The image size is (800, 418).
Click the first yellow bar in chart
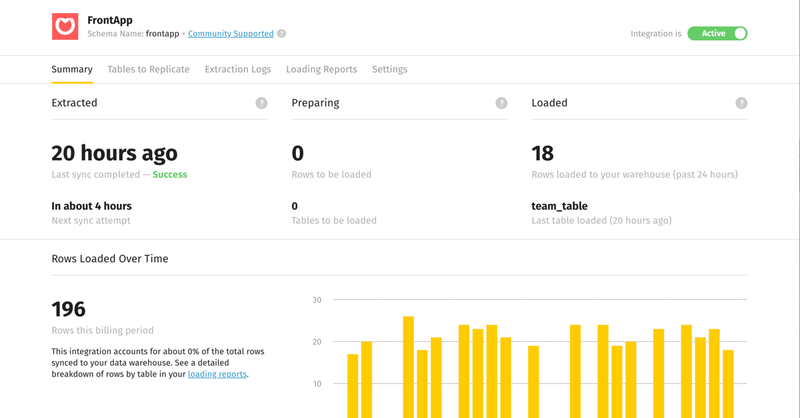point(352,385)
